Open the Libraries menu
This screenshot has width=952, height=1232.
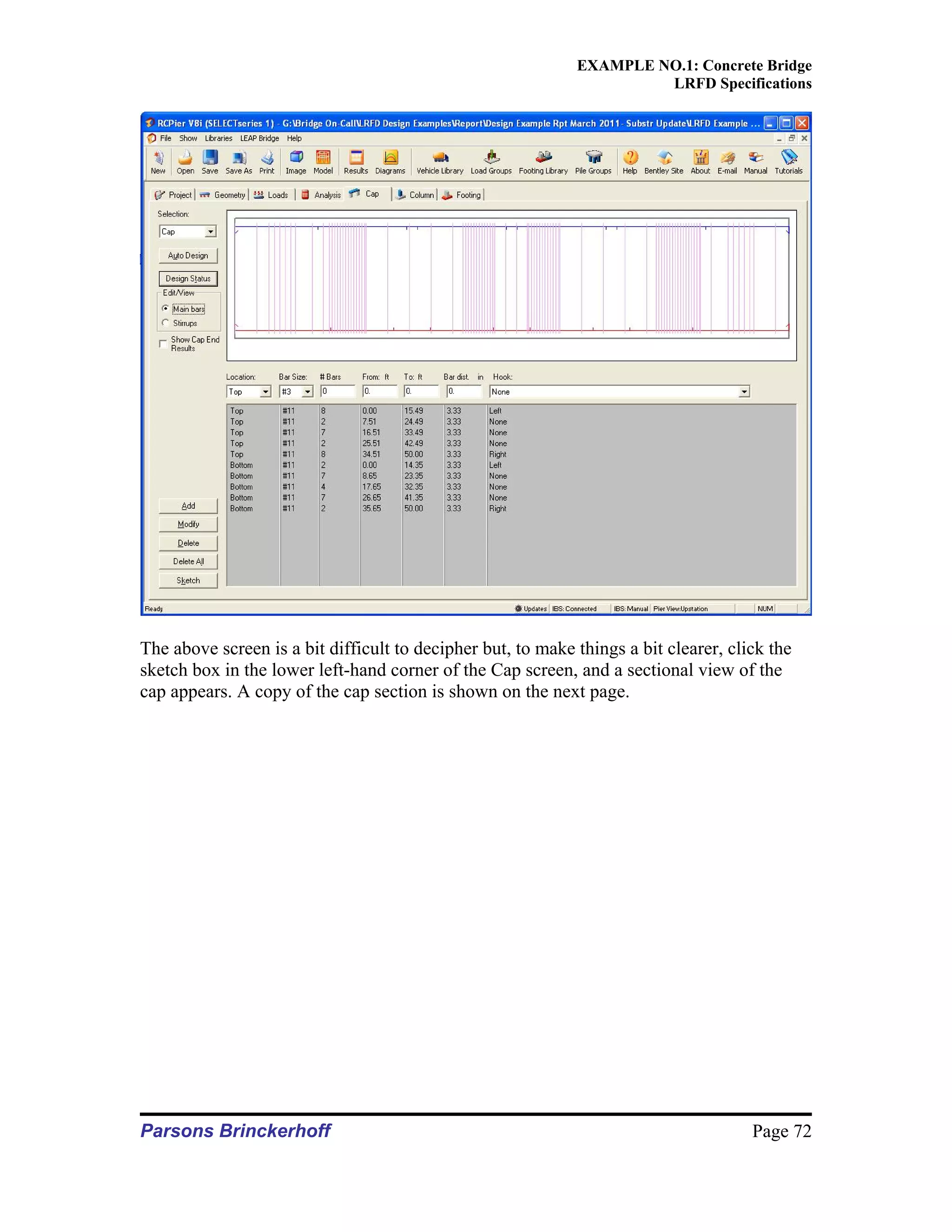pos(218,138)
